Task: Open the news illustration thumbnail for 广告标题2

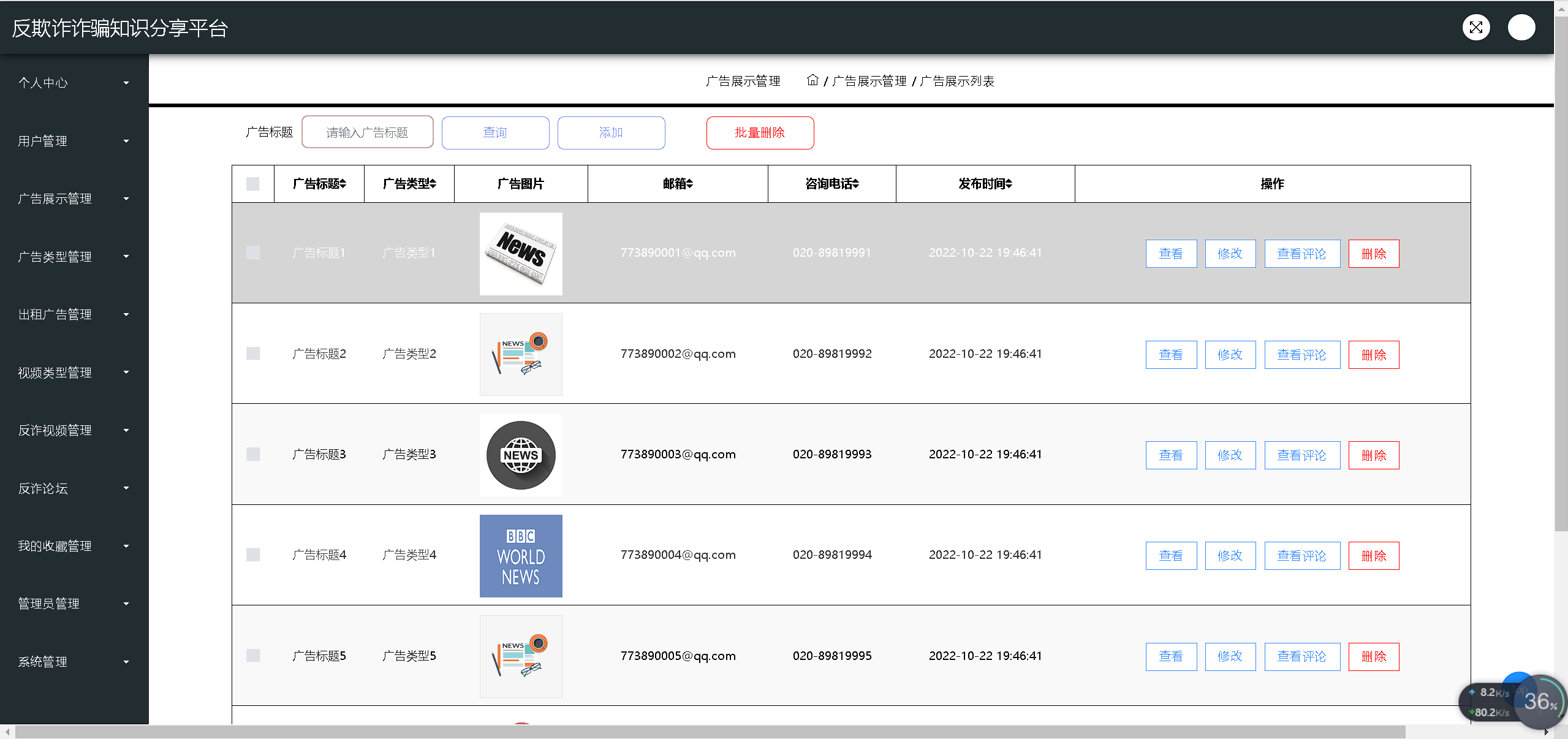Action: pos(521,355)
